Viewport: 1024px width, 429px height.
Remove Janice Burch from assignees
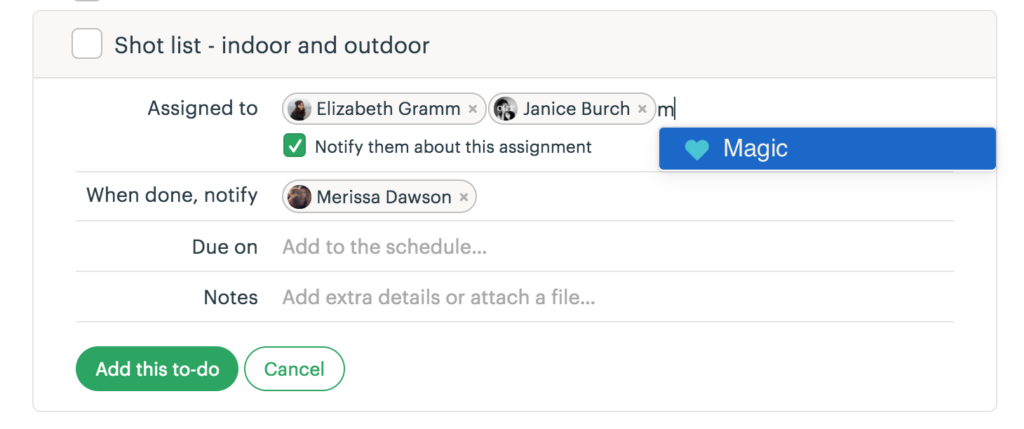point(641,109)
